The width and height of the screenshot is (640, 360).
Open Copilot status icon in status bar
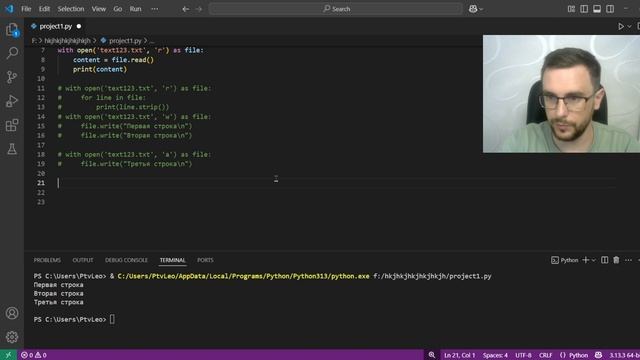598,355
